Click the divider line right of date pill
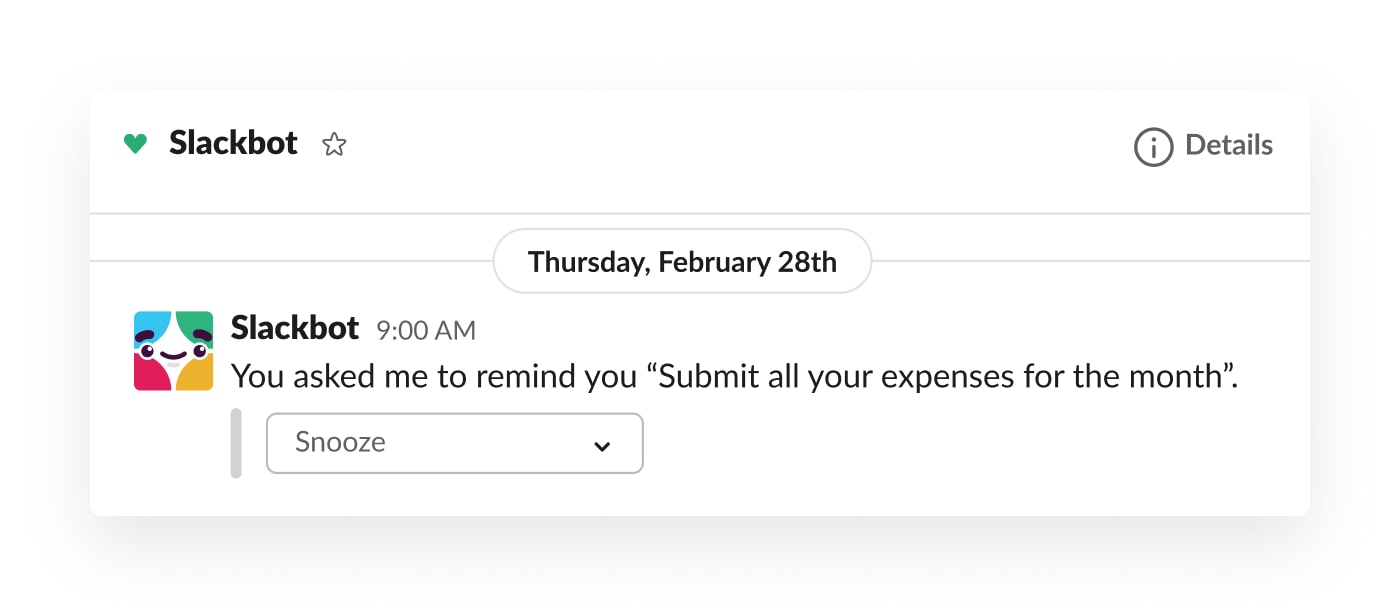Viewport: 1400px width, 604px height. coord(1090,262)
